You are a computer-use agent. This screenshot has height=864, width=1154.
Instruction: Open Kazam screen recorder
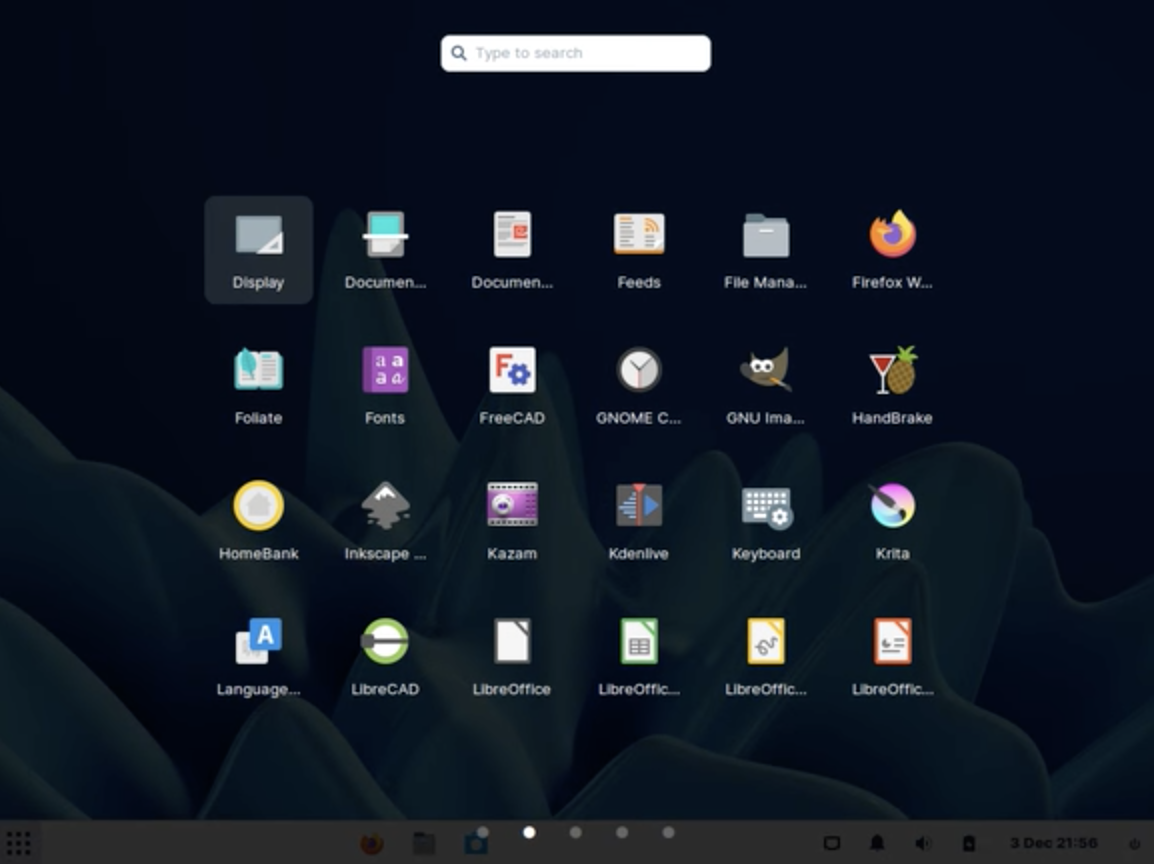point(512,521)
